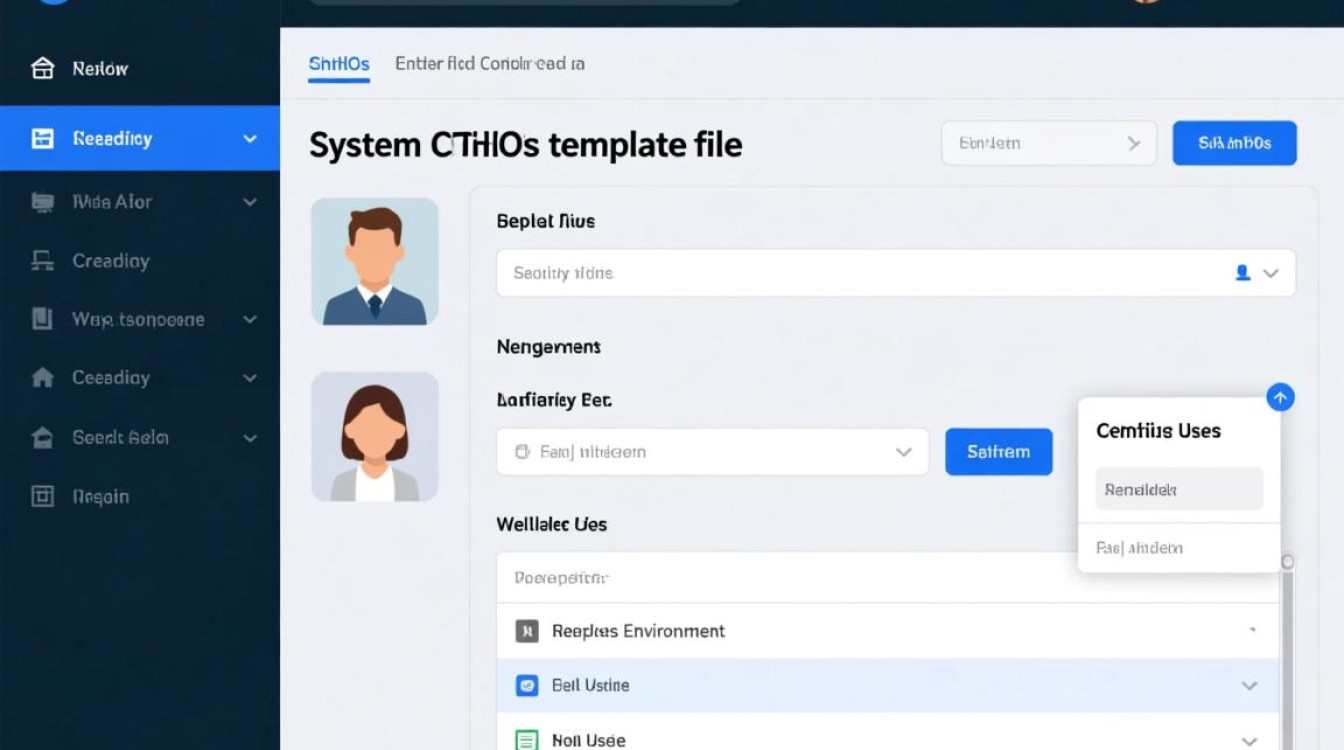The height and width of the screenshot is (750, 1344).
Task: Click the monitor icon beside Wda Alor
Action: (42, 202)
